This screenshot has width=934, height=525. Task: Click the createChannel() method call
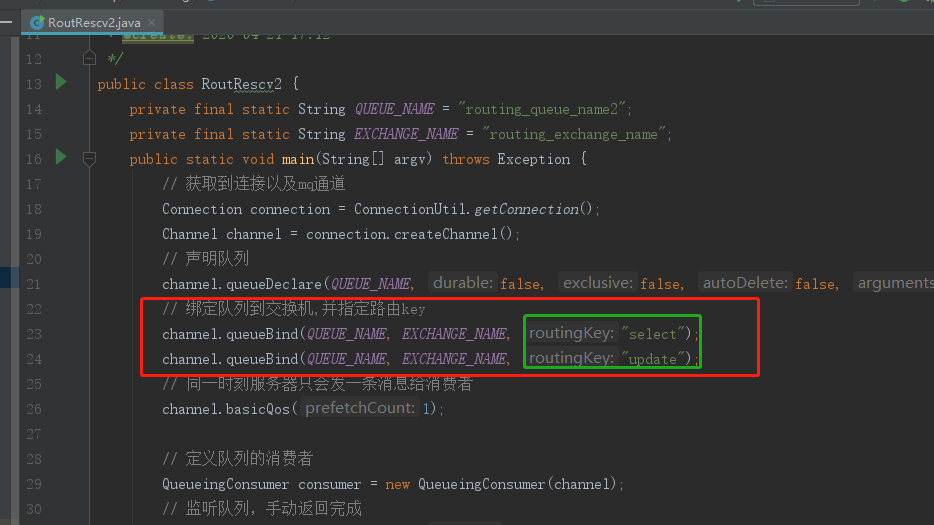[x=453, y=234]
